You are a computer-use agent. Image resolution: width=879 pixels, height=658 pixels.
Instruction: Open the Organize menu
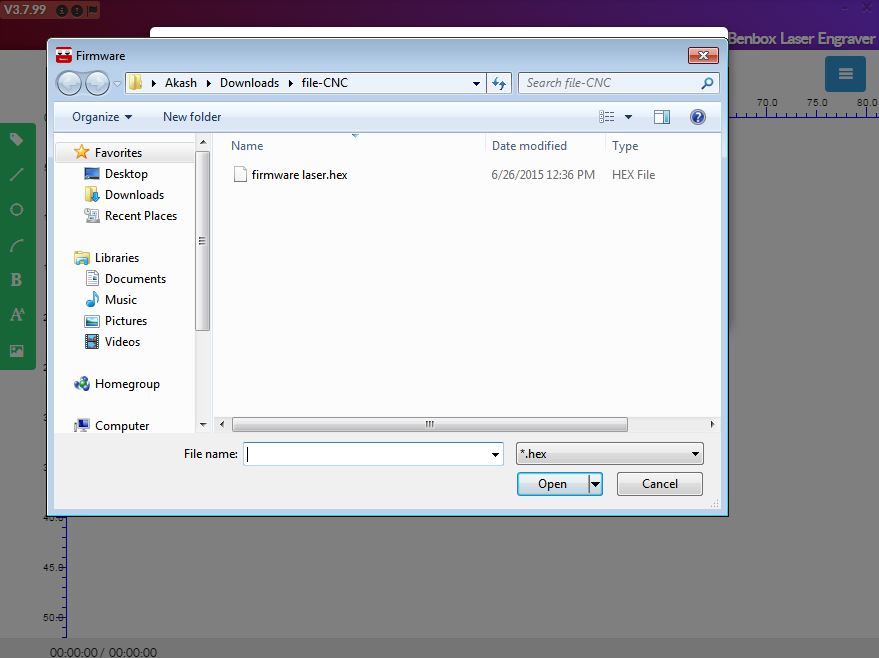[x=101, y=117]
